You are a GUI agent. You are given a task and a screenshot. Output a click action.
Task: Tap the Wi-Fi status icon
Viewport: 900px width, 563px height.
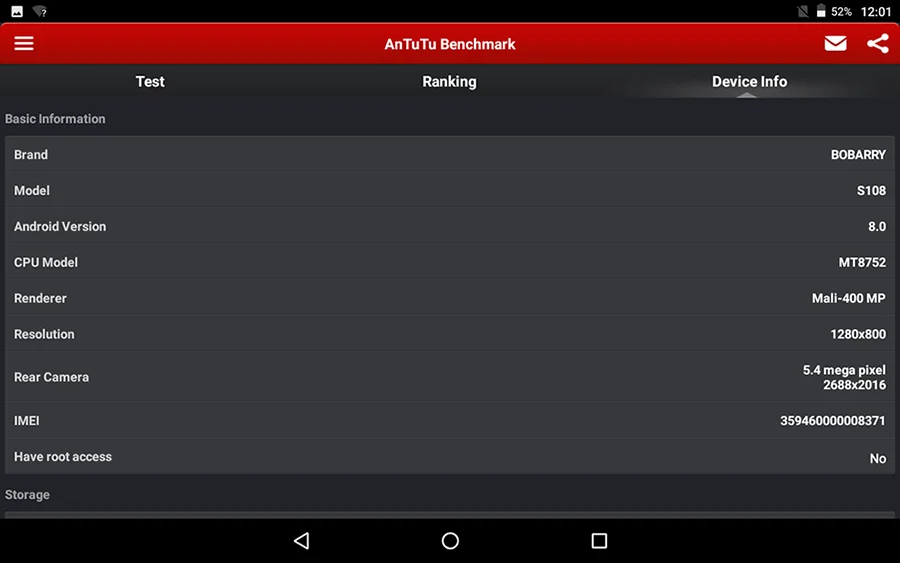click(x=40, y=11)
